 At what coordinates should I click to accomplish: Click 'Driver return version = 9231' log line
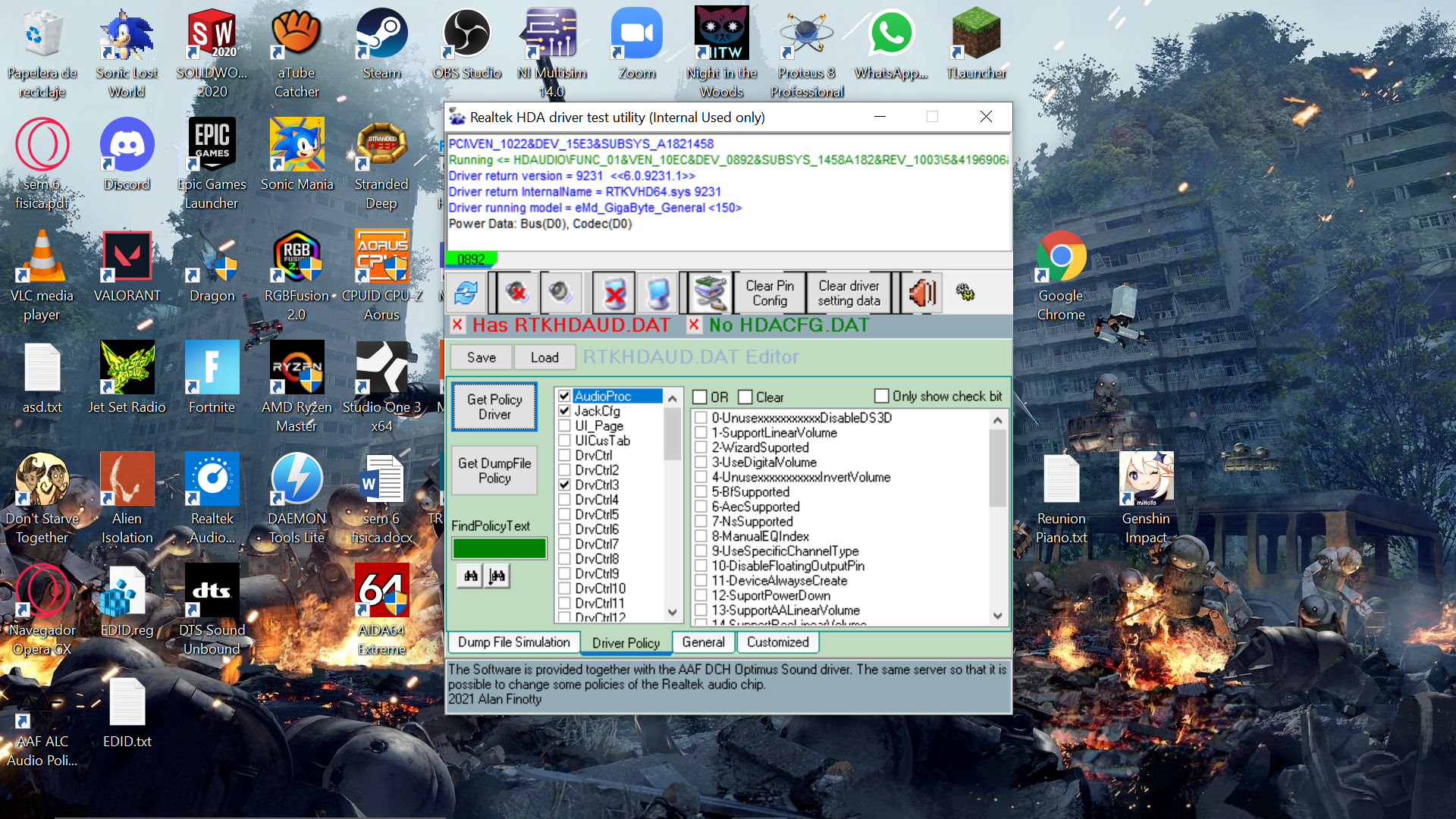coord(572,176)
